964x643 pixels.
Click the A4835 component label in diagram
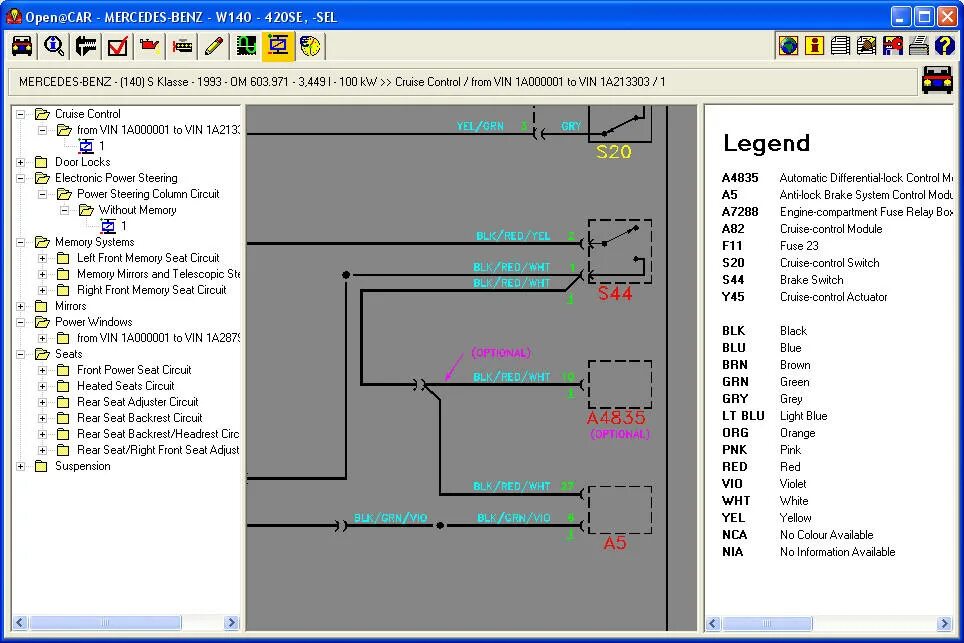(616, 418)
